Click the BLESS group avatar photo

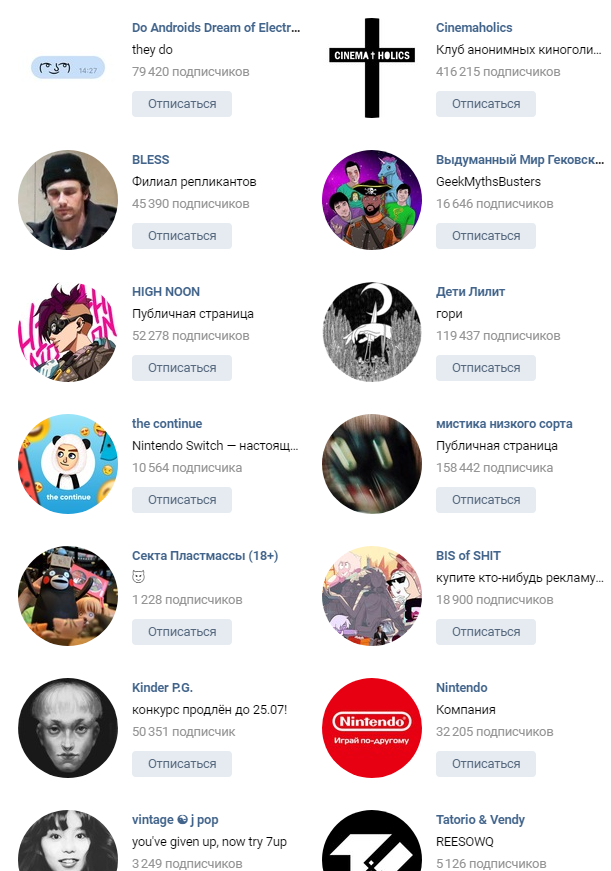click(x=68, y=200)
